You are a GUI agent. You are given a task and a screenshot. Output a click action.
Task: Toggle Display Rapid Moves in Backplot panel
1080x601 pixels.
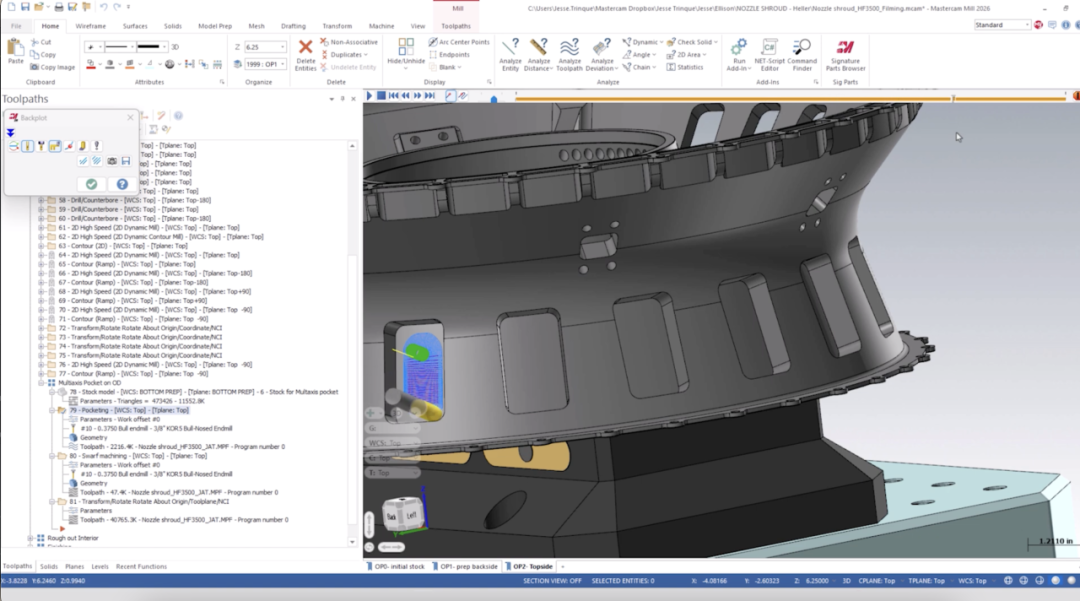pyautogui.click(x=55, y=146)
